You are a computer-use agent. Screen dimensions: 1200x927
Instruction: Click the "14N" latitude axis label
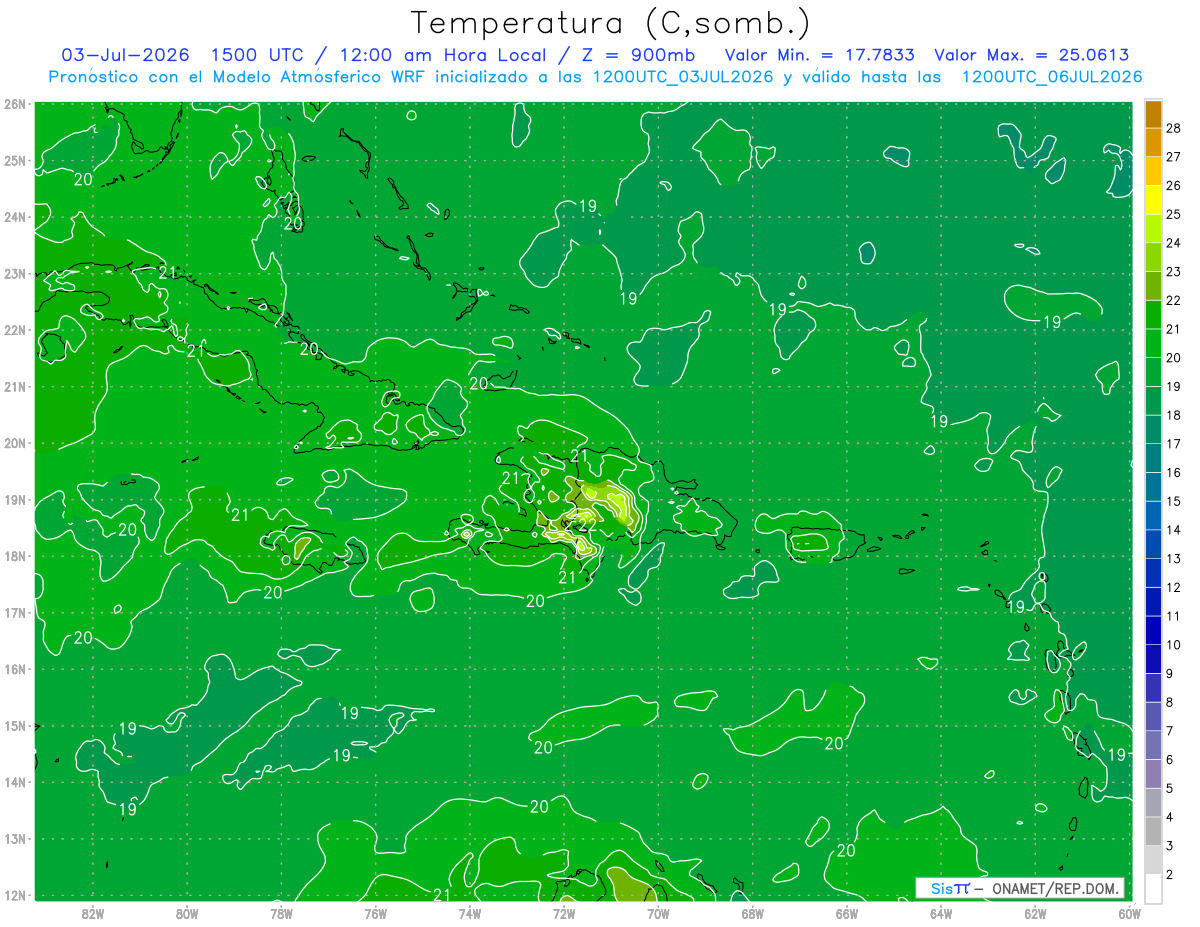[15, 782]
